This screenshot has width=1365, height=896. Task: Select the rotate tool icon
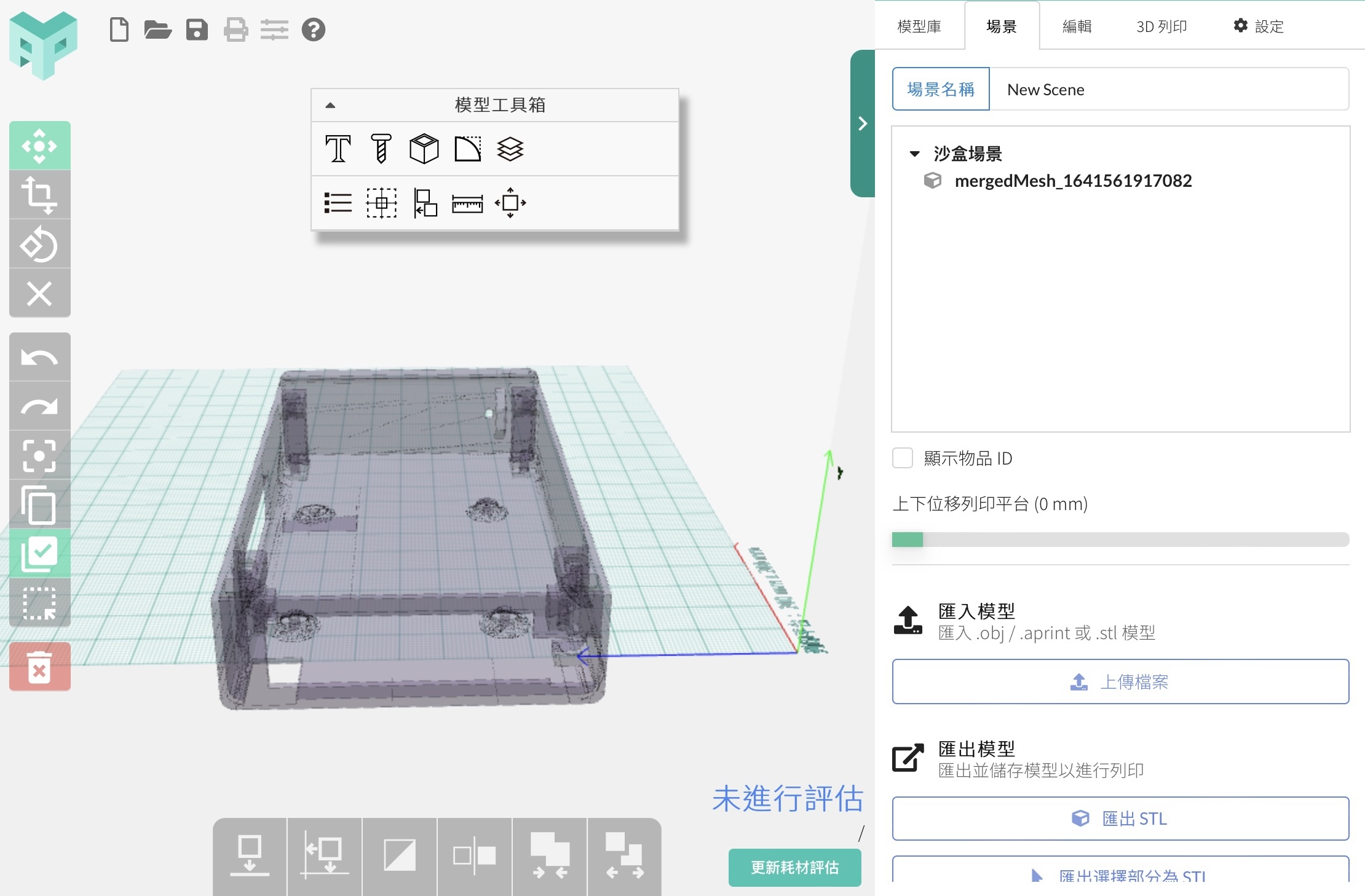tap(39, 245)
